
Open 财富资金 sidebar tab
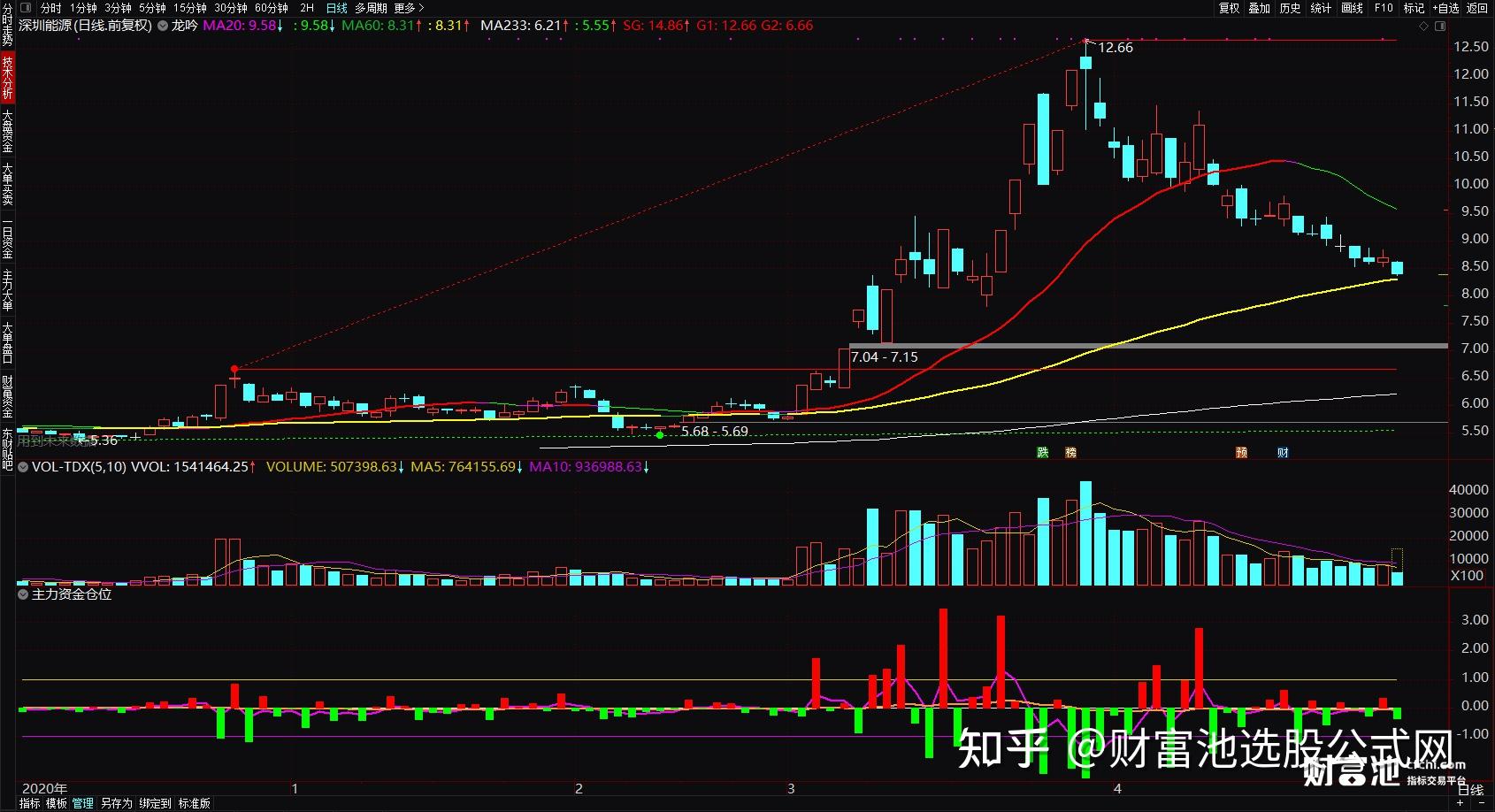7,396
